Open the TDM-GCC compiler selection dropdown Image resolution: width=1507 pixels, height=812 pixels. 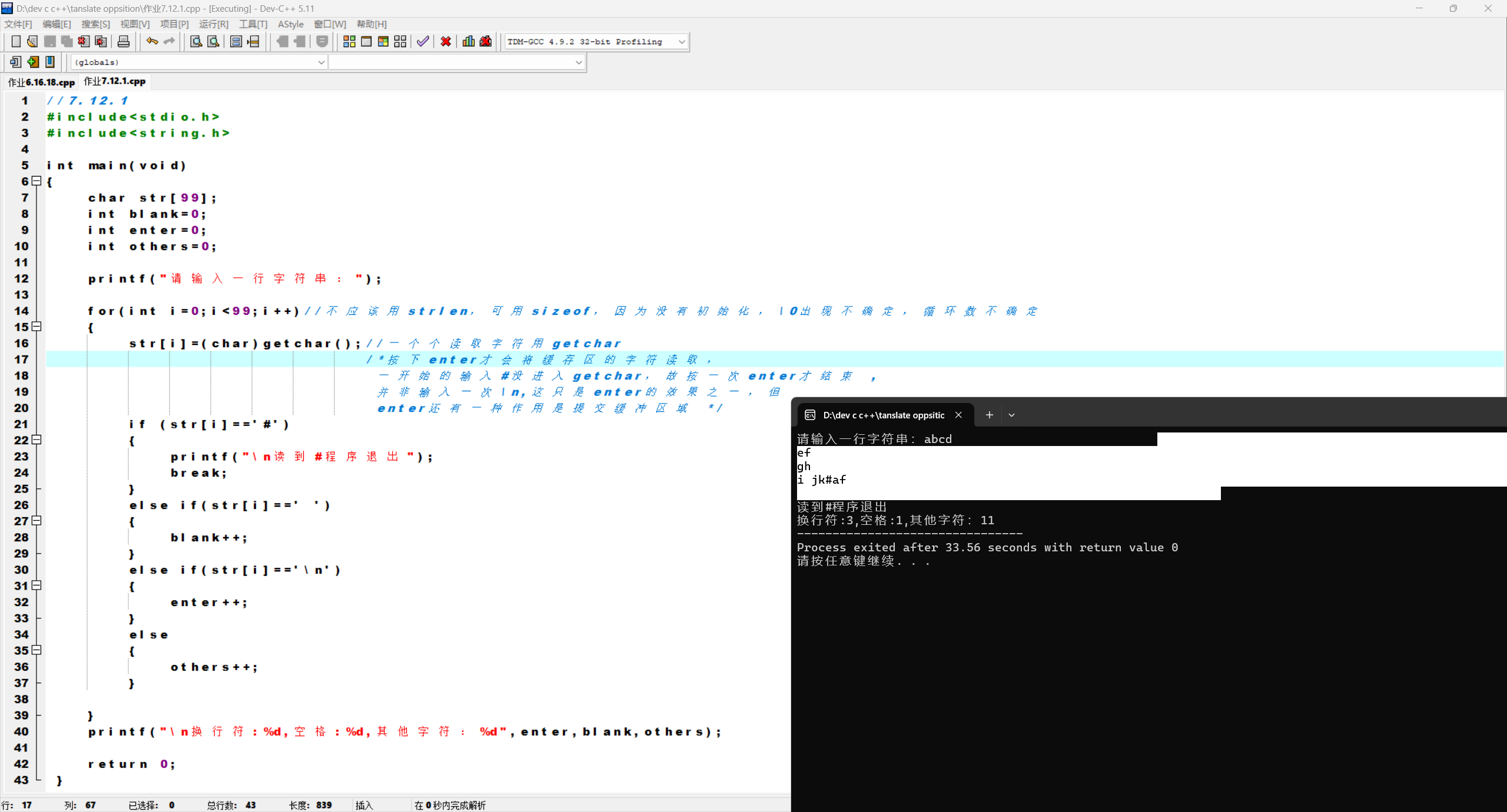tap(682, 42)
